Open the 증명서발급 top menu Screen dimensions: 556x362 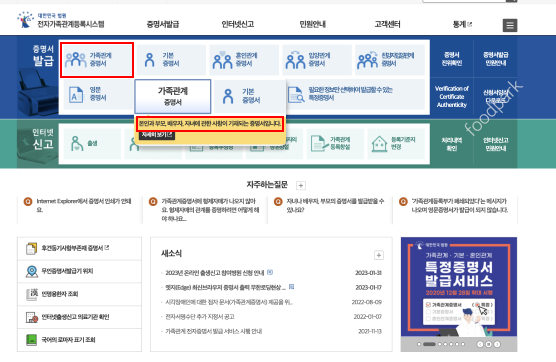tap(163, 24)
